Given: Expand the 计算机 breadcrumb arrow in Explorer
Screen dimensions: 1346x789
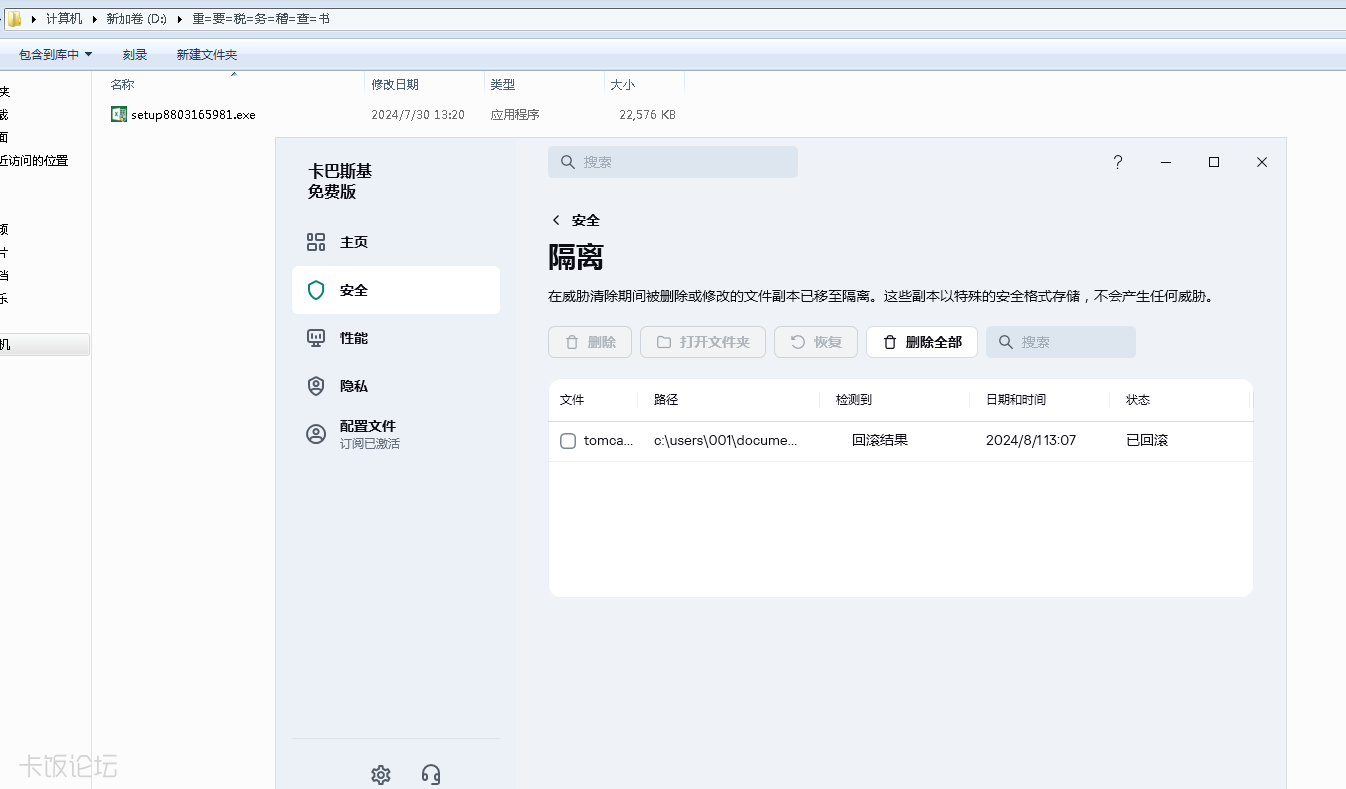Looking at the screenshot, I should [x=95, y=19].
